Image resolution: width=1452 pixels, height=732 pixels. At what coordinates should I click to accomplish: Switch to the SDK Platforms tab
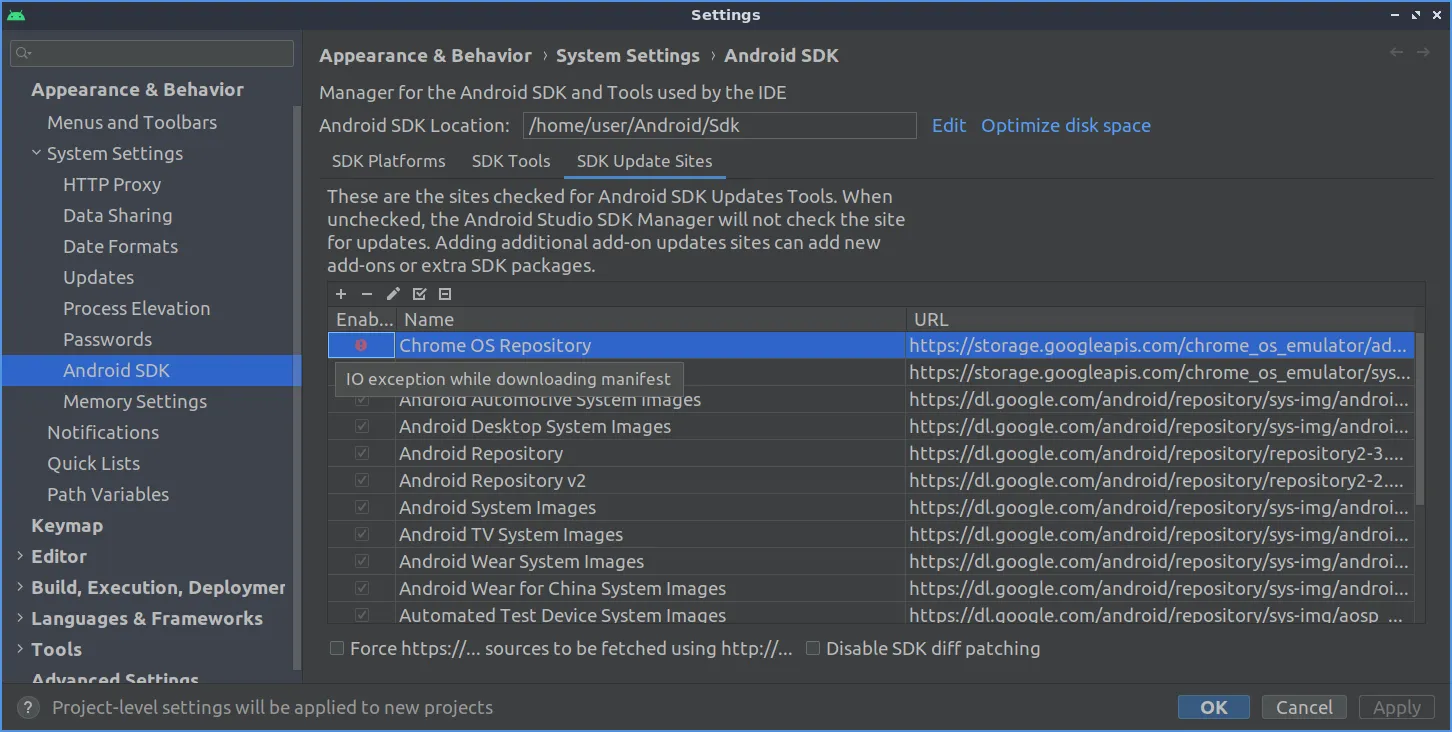click(389, 161)
